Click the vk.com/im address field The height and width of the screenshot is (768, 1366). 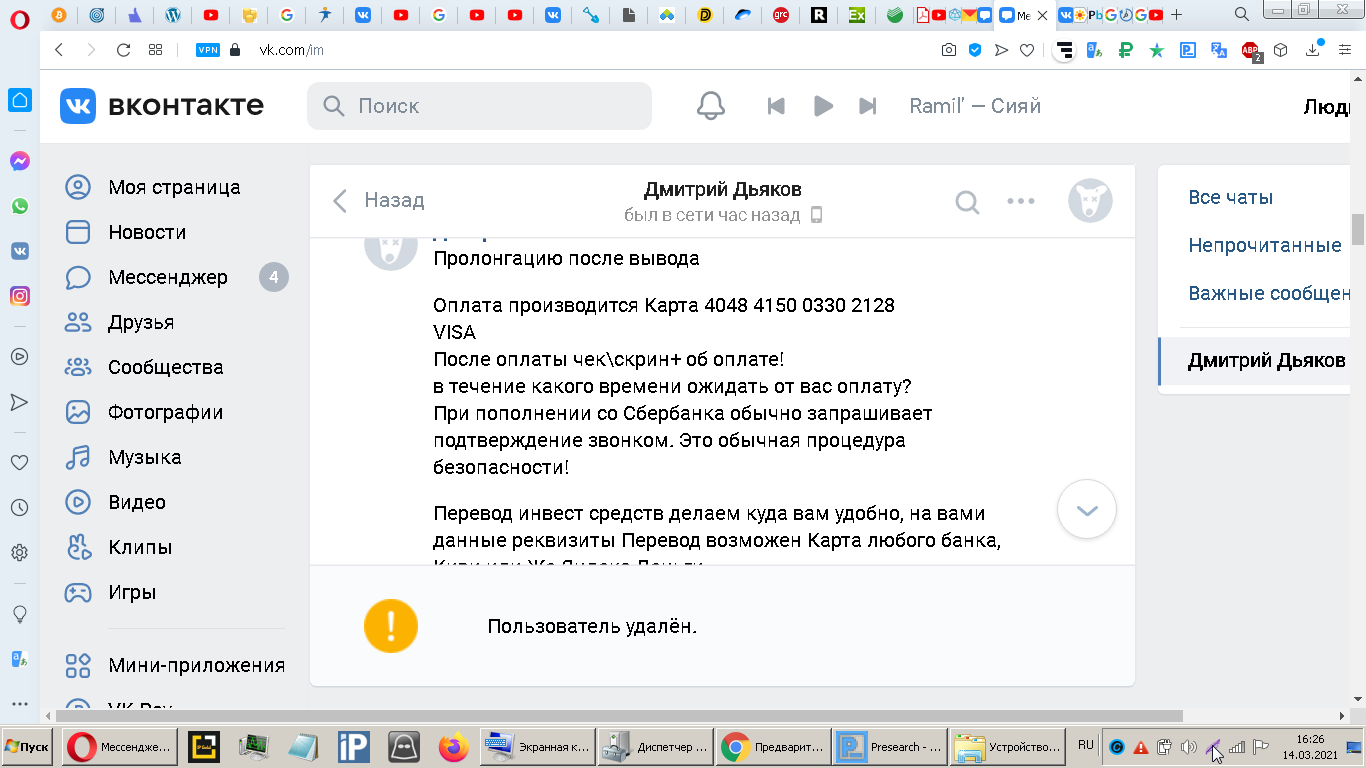pyautogui.click(x=291, y=50)
